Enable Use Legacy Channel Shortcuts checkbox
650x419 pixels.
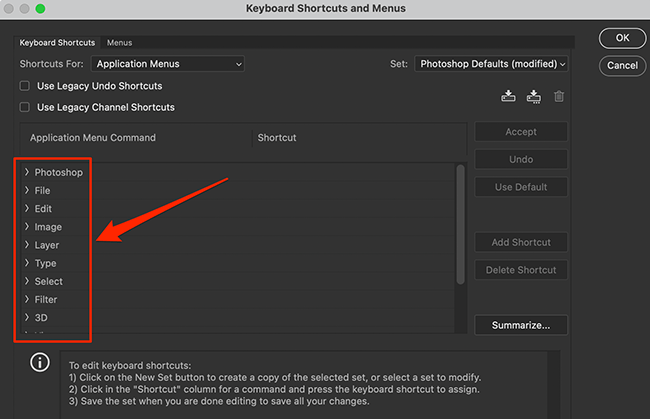[x=25, y=107]
